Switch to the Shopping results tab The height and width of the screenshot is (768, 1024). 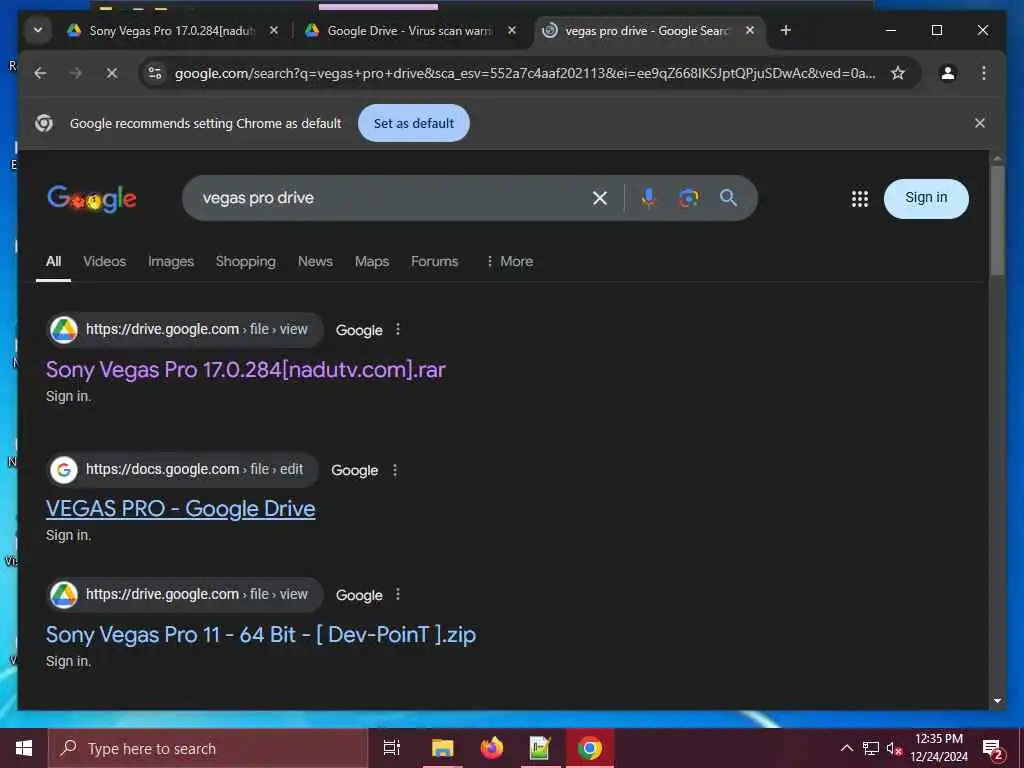(x=246, y=261)
